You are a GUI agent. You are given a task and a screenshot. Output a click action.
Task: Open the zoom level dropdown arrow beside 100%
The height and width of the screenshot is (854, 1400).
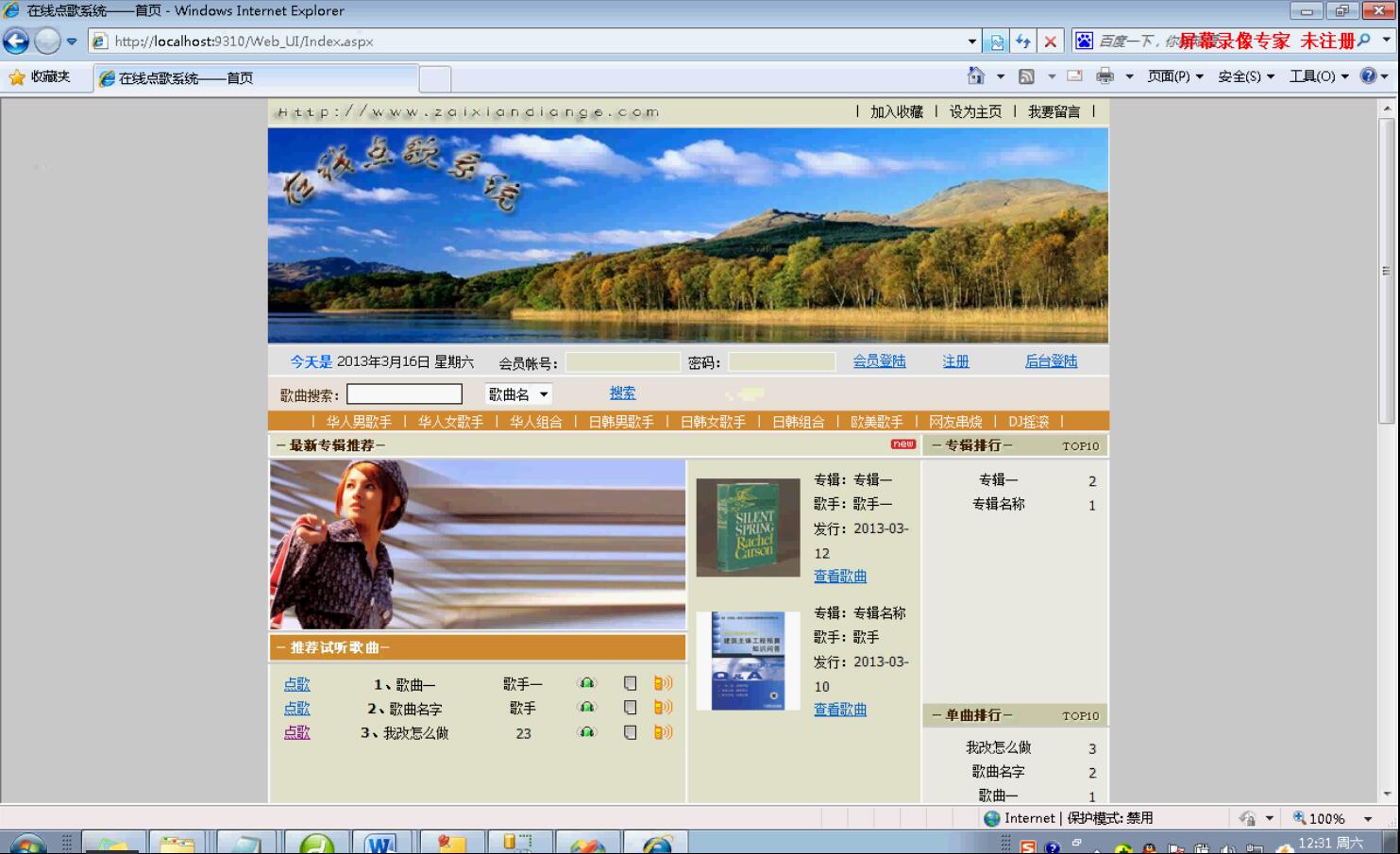(1368, 819)
